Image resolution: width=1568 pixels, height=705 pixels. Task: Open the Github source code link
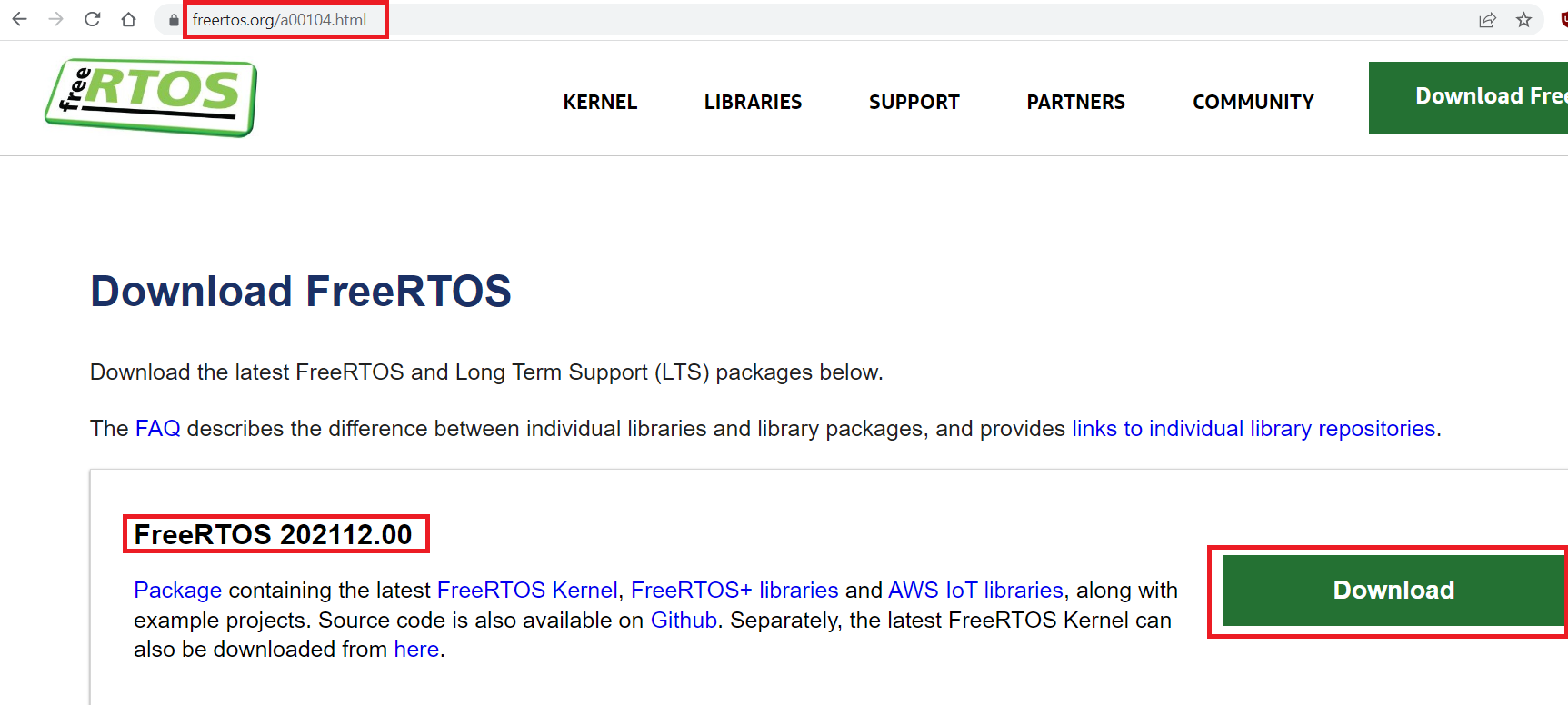684,621
